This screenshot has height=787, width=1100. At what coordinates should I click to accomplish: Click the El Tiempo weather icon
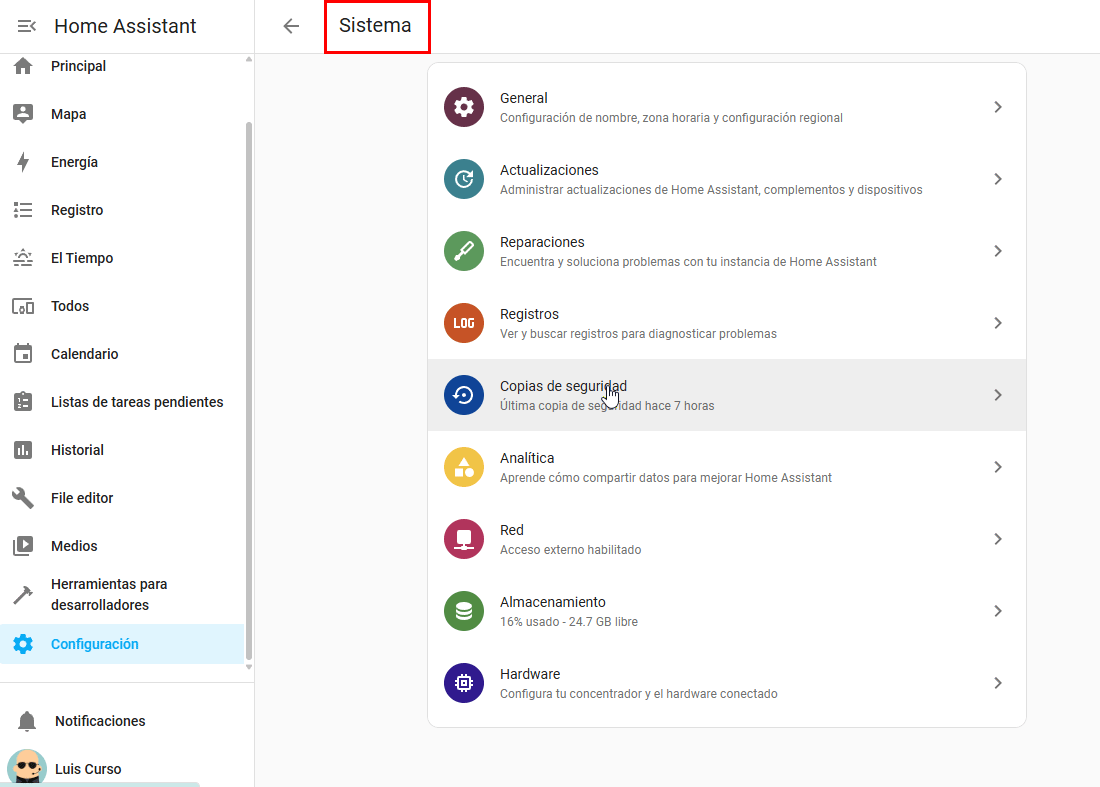pyautogui.click(x=23, y=258)
